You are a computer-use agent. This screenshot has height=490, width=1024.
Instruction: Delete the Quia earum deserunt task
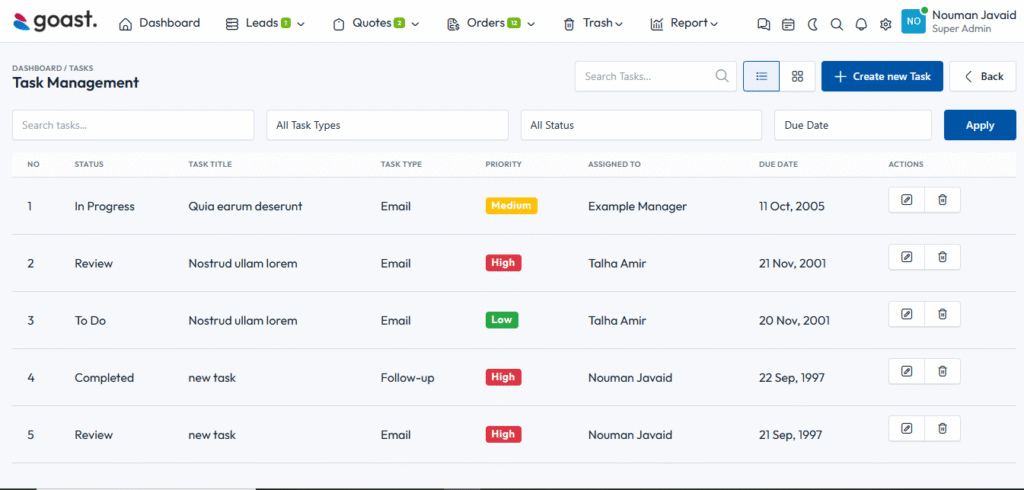click(942, 200)
